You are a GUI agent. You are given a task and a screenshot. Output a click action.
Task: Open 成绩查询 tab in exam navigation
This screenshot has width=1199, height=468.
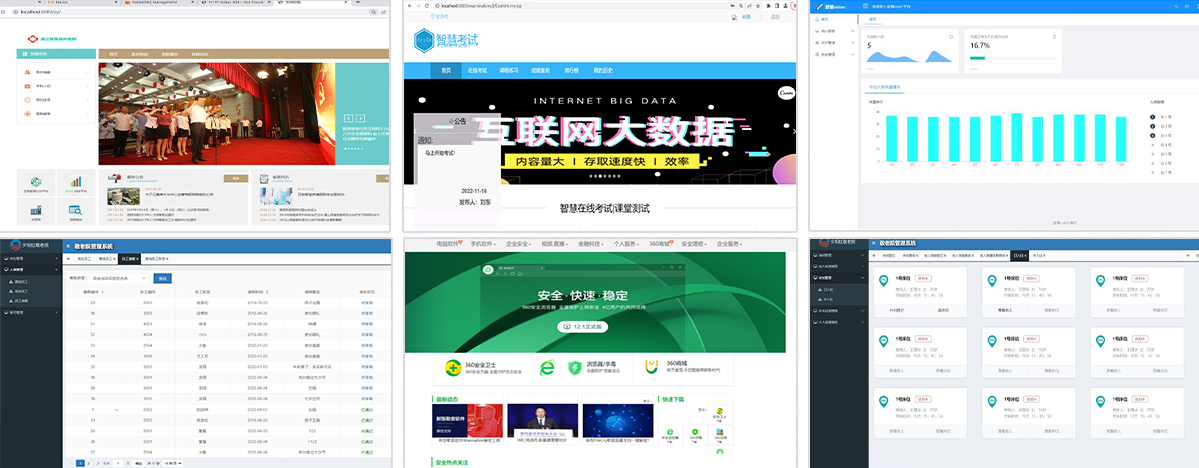click(x=540, y=70)
